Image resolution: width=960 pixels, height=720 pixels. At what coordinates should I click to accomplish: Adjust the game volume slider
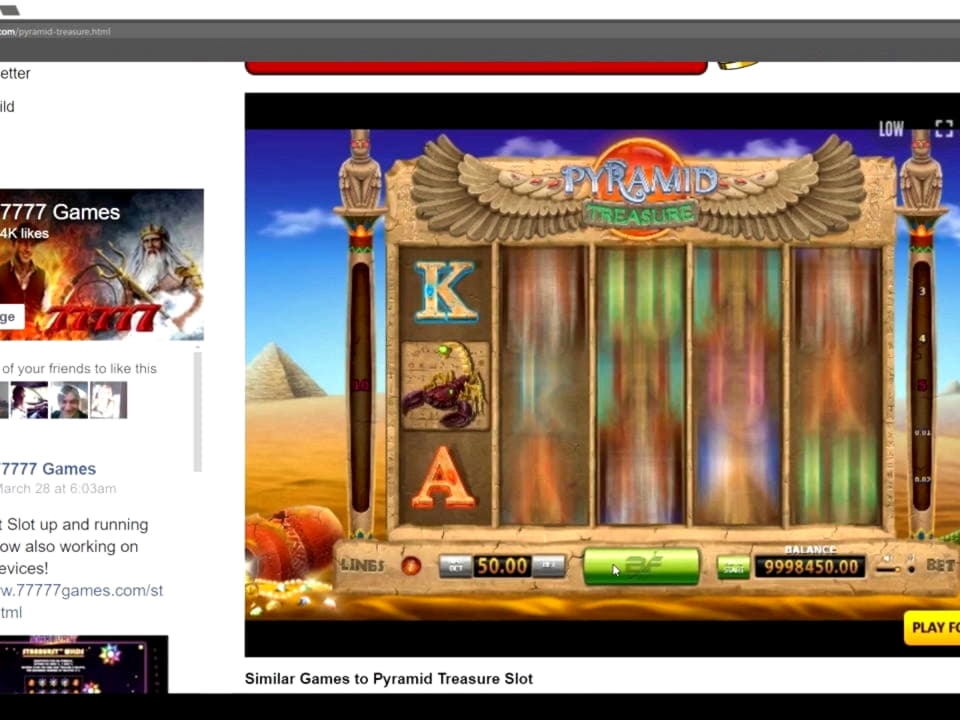tap(887, 569)
